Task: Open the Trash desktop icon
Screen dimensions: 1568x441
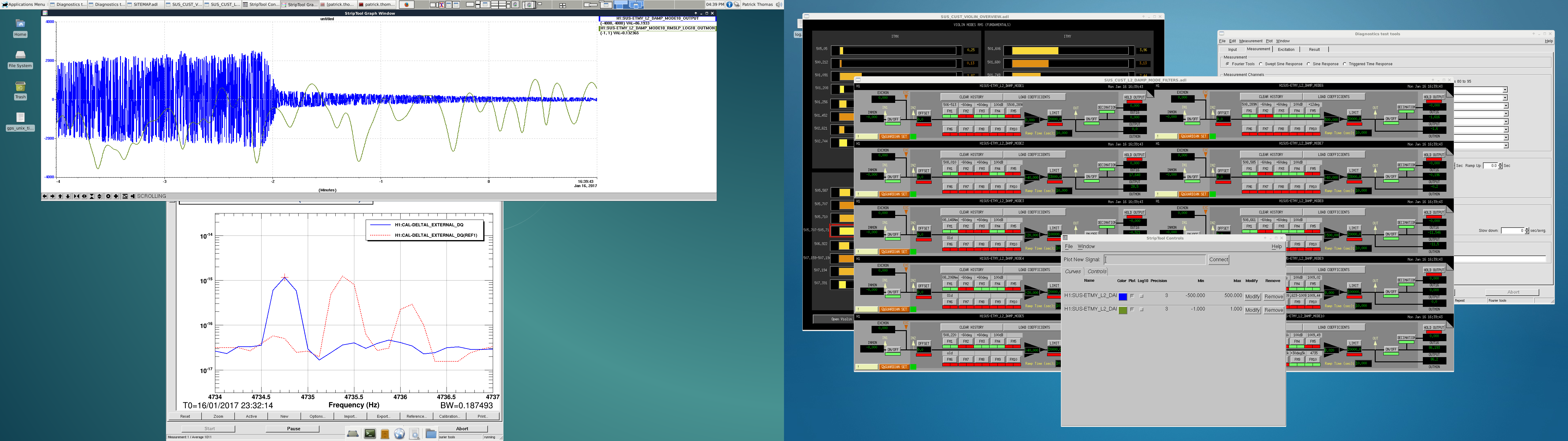Action: pyautogui.click(x=20, y=90)
